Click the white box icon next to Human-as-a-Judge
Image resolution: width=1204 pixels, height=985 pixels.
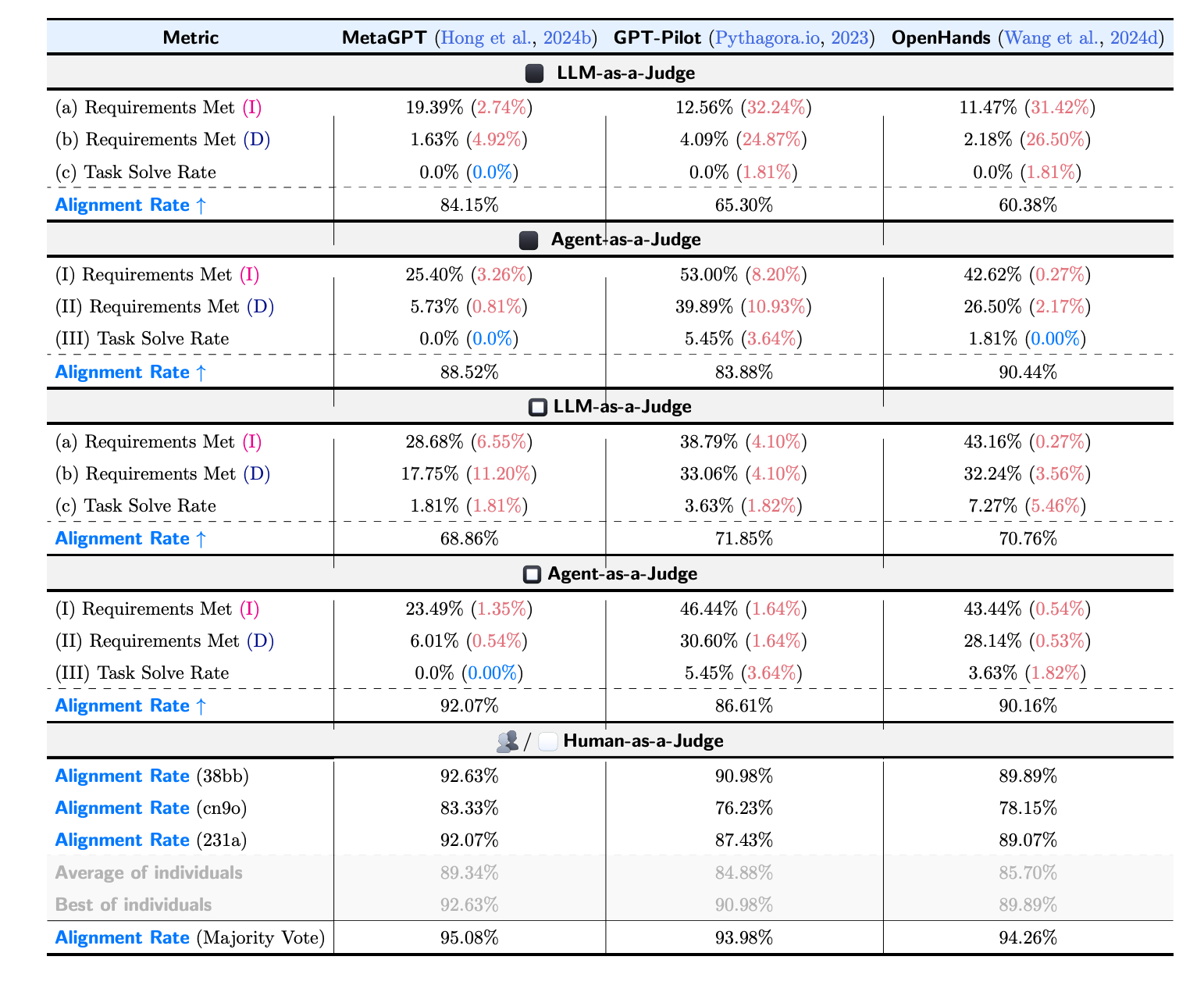pos(547,741)
